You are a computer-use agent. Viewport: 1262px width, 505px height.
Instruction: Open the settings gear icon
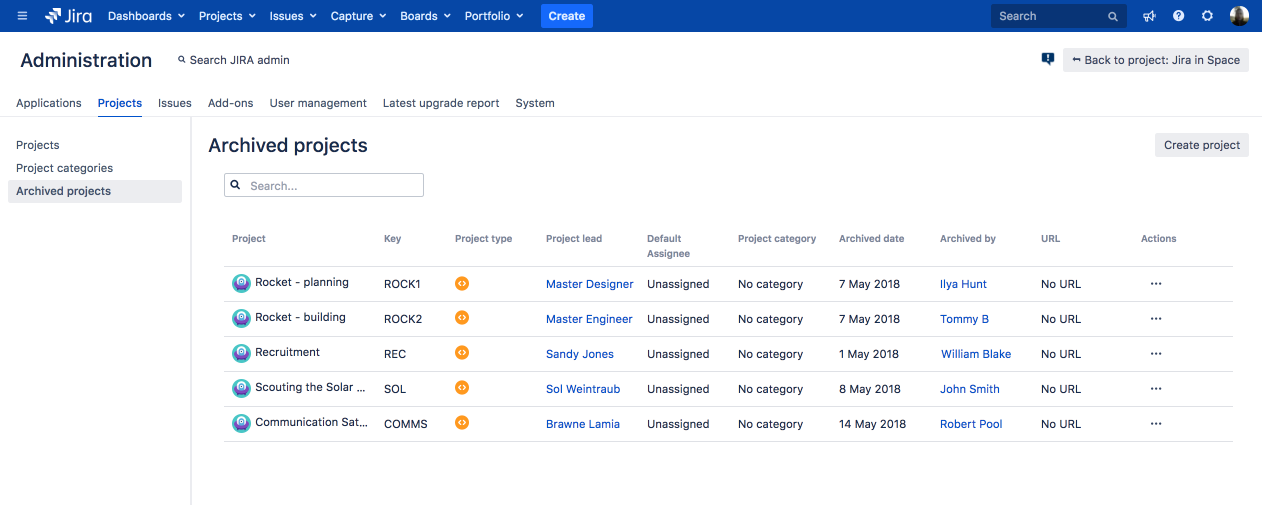tap(1207, 16)
